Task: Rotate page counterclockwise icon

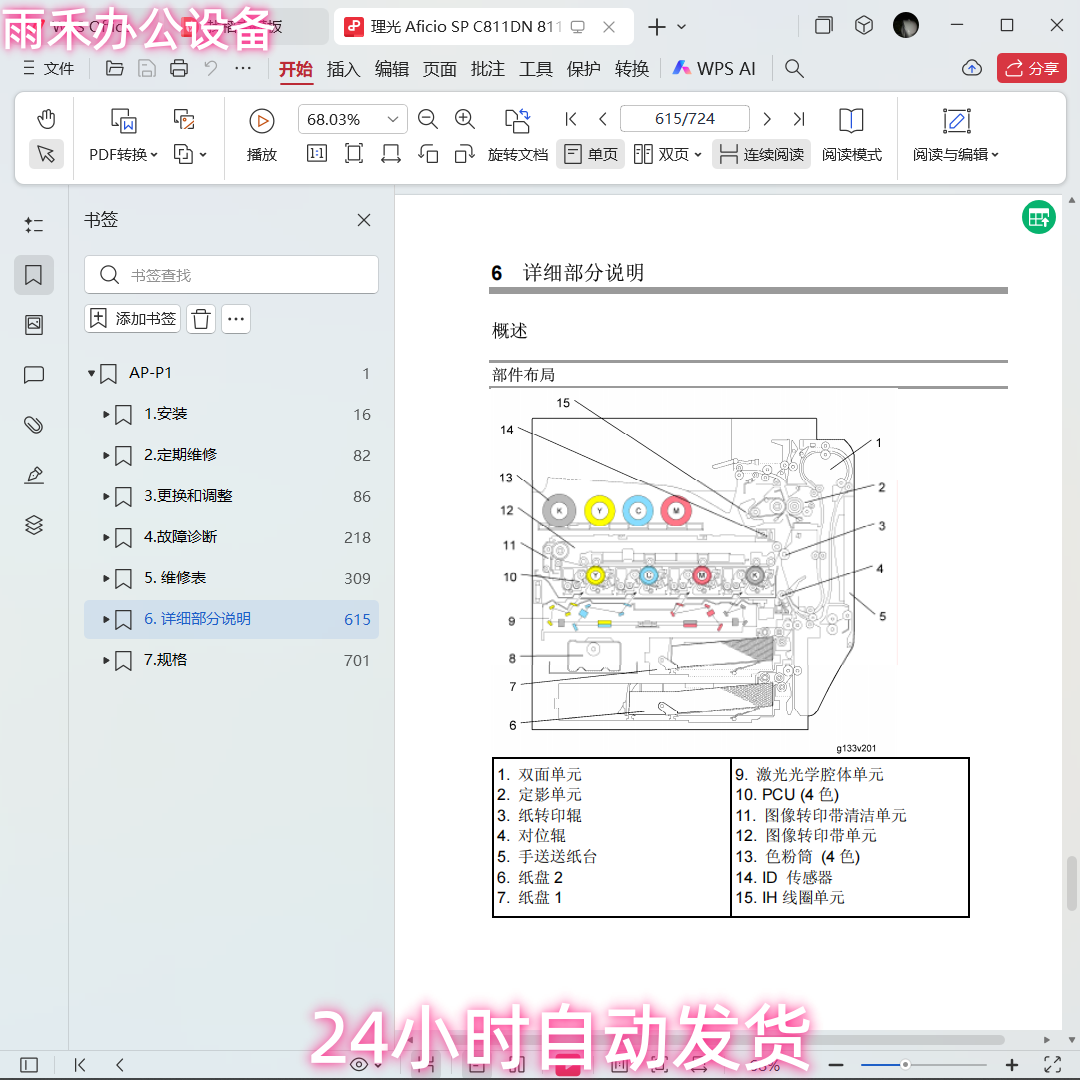Action: coord(428,154)
